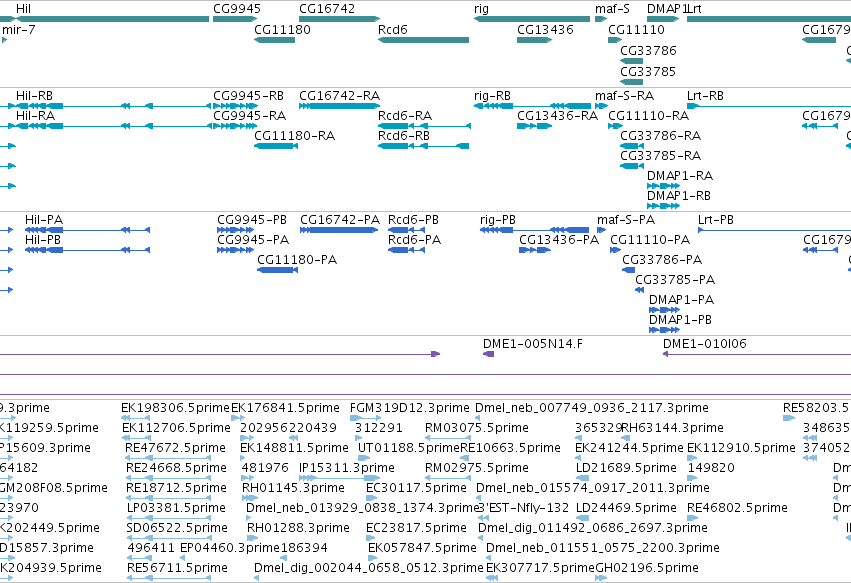Select the maf-S-RA transcript label

624,96
